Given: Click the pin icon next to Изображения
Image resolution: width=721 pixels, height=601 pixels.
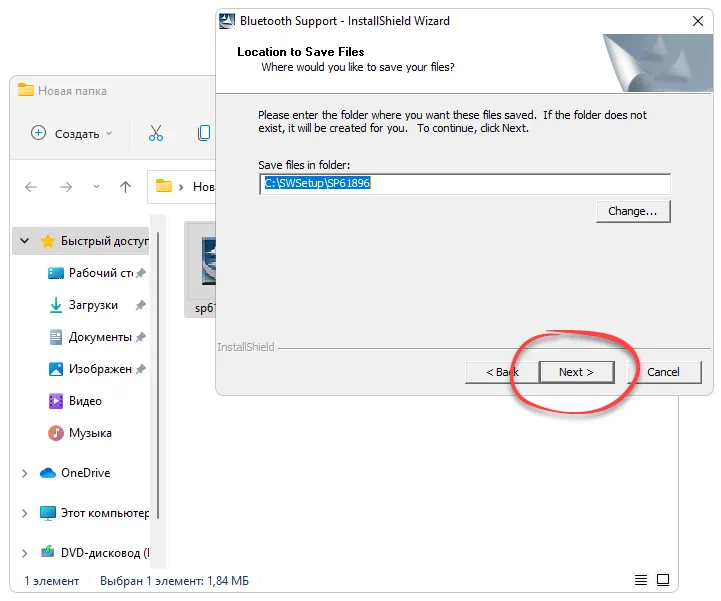Looking at the screenshot, I should point(141,369).
